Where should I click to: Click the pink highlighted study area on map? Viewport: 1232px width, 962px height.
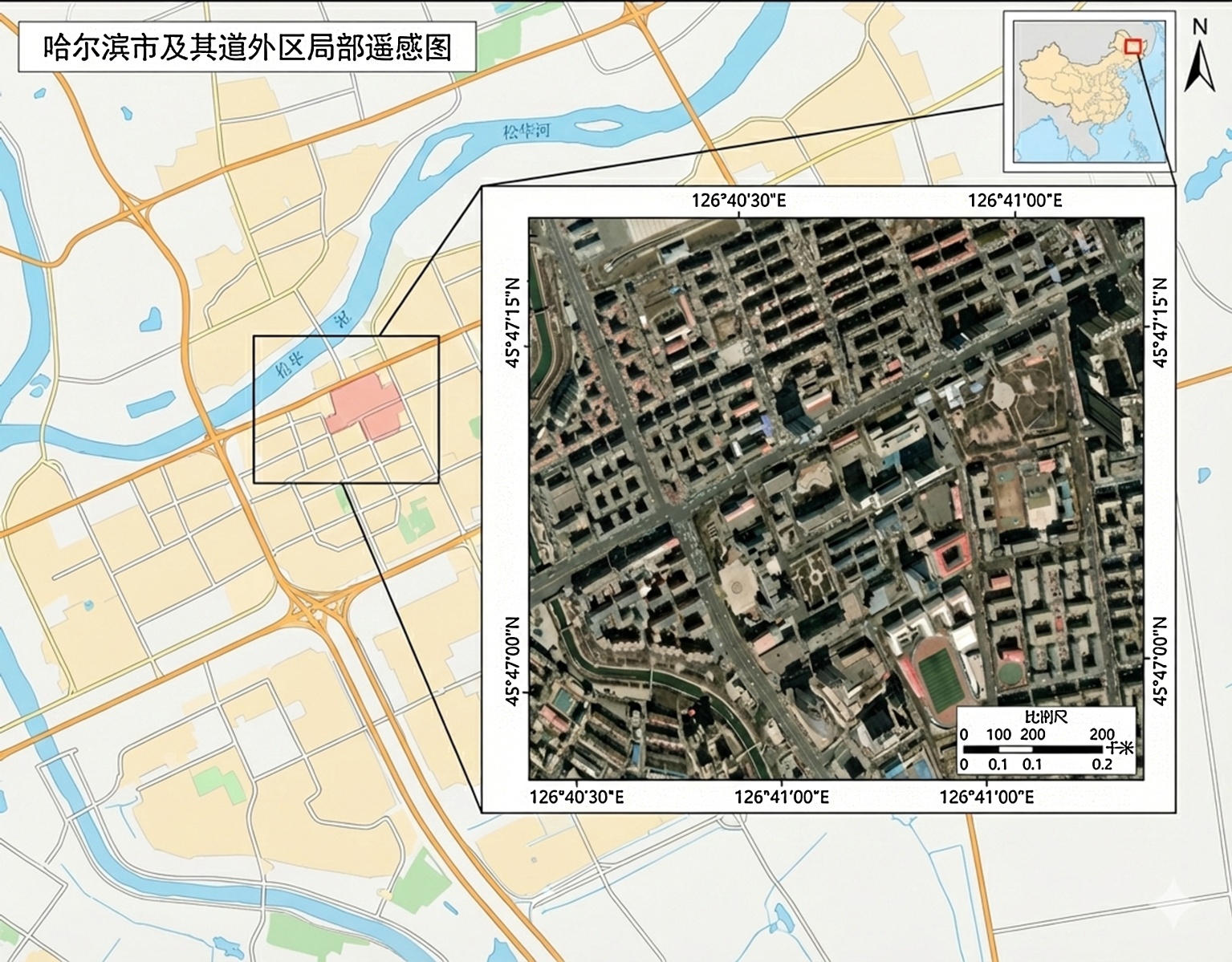(366, 406)
